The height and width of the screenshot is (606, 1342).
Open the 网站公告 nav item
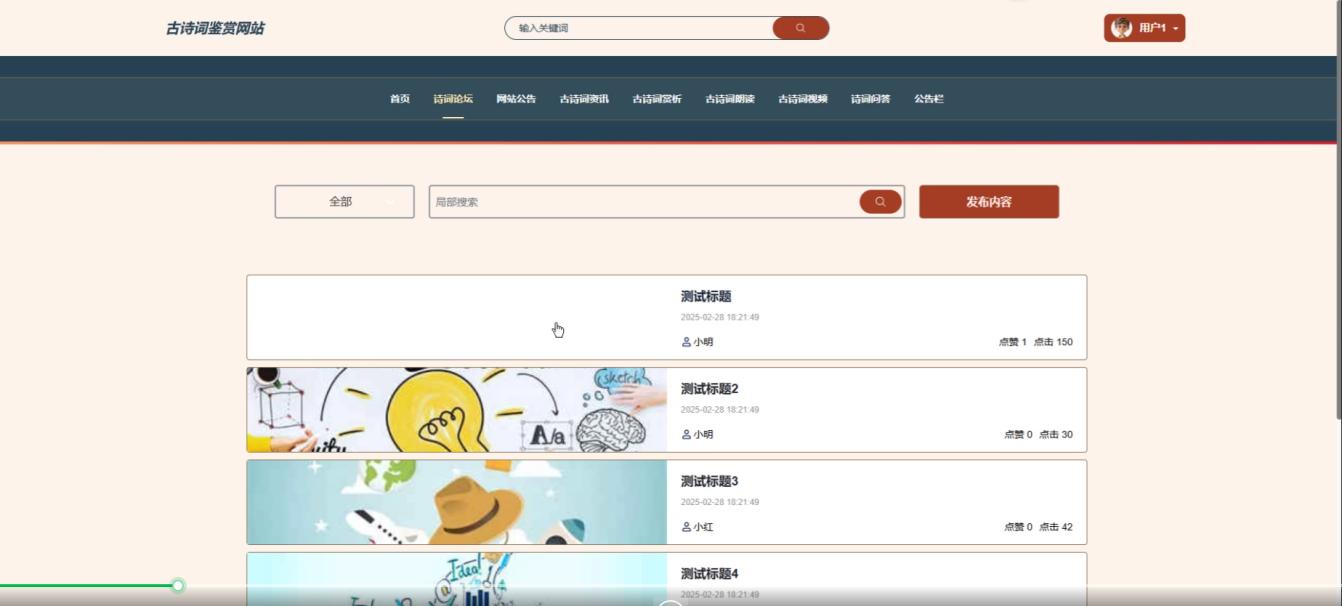click(x=516, y=99)
